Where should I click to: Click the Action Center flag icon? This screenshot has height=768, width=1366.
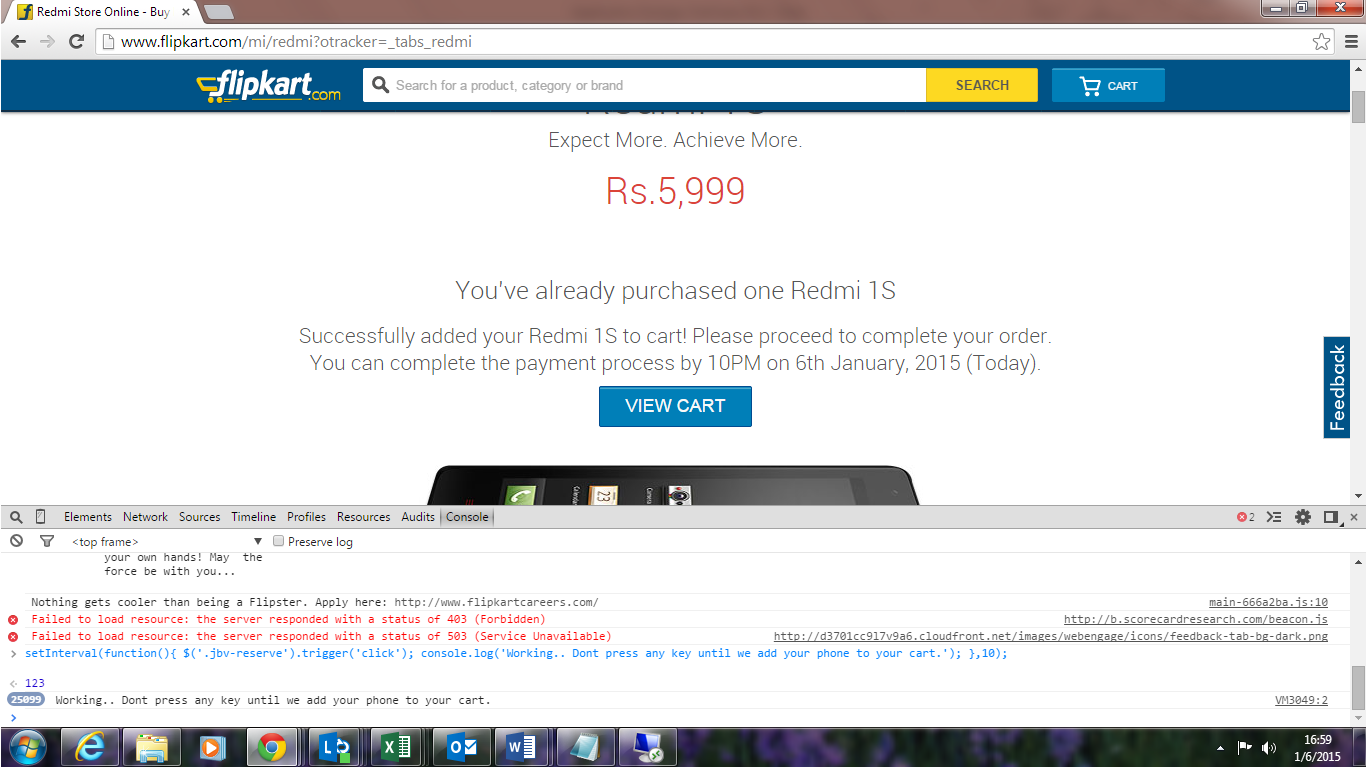coord(1245,748)
